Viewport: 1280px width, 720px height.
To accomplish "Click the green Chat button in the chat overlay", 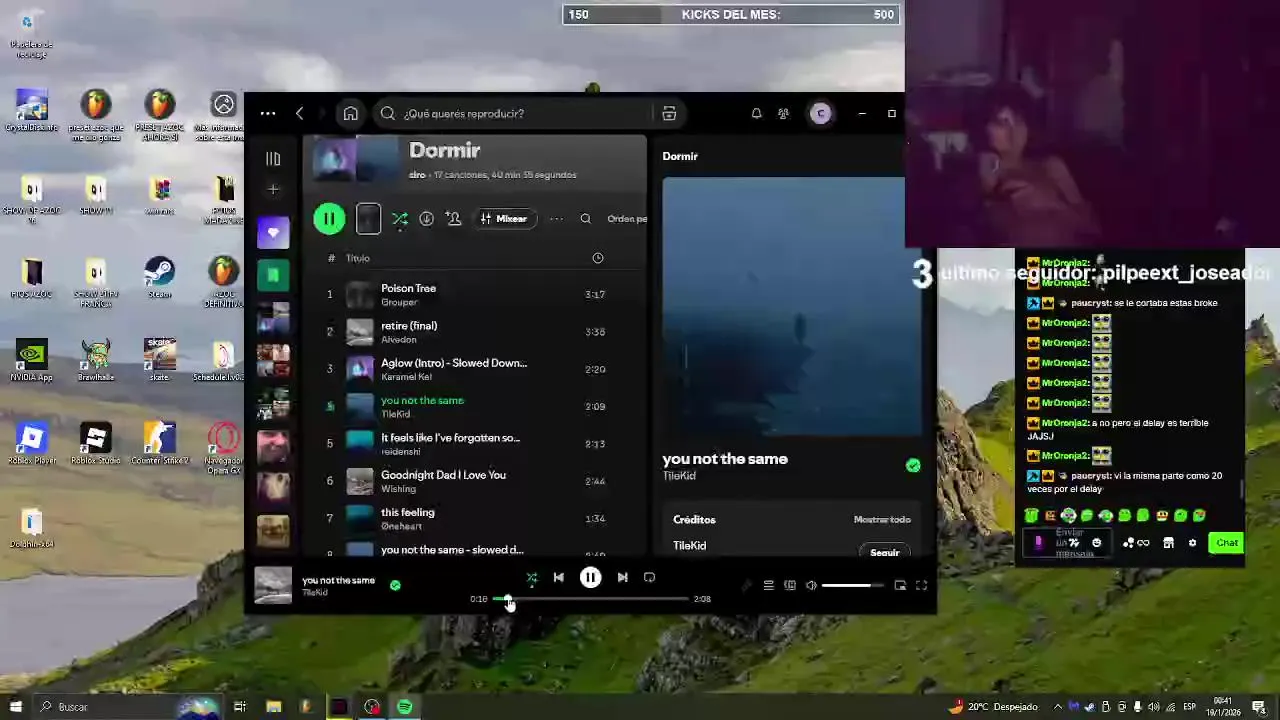I will [x=1226, y=543].
